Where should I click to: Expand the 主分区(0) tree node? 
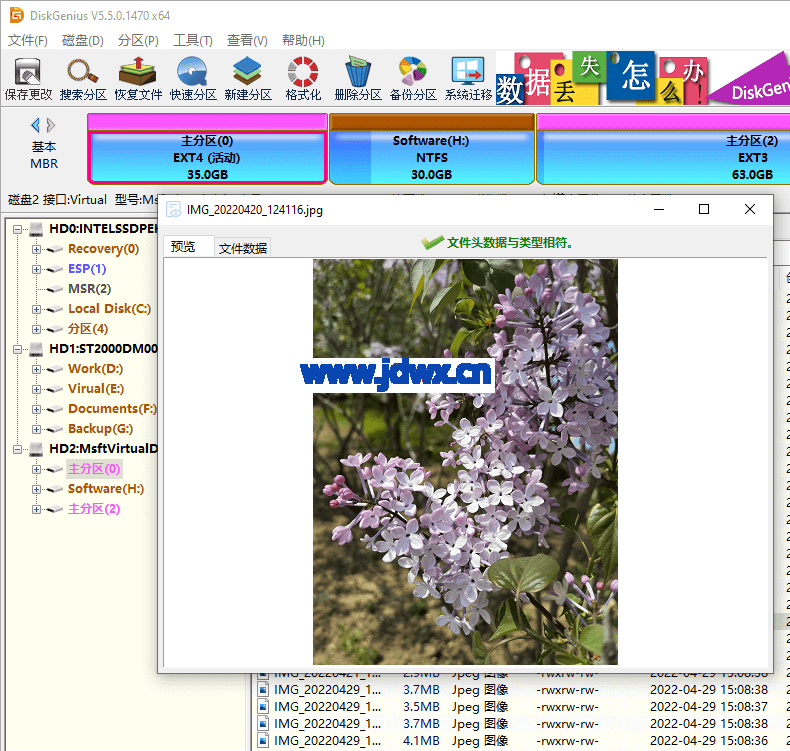tap(36, 469)
